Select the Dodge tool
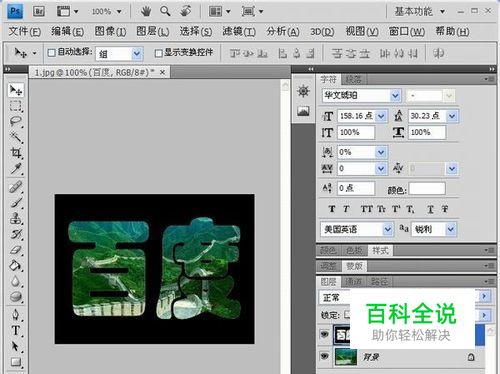 coord(16,297)
